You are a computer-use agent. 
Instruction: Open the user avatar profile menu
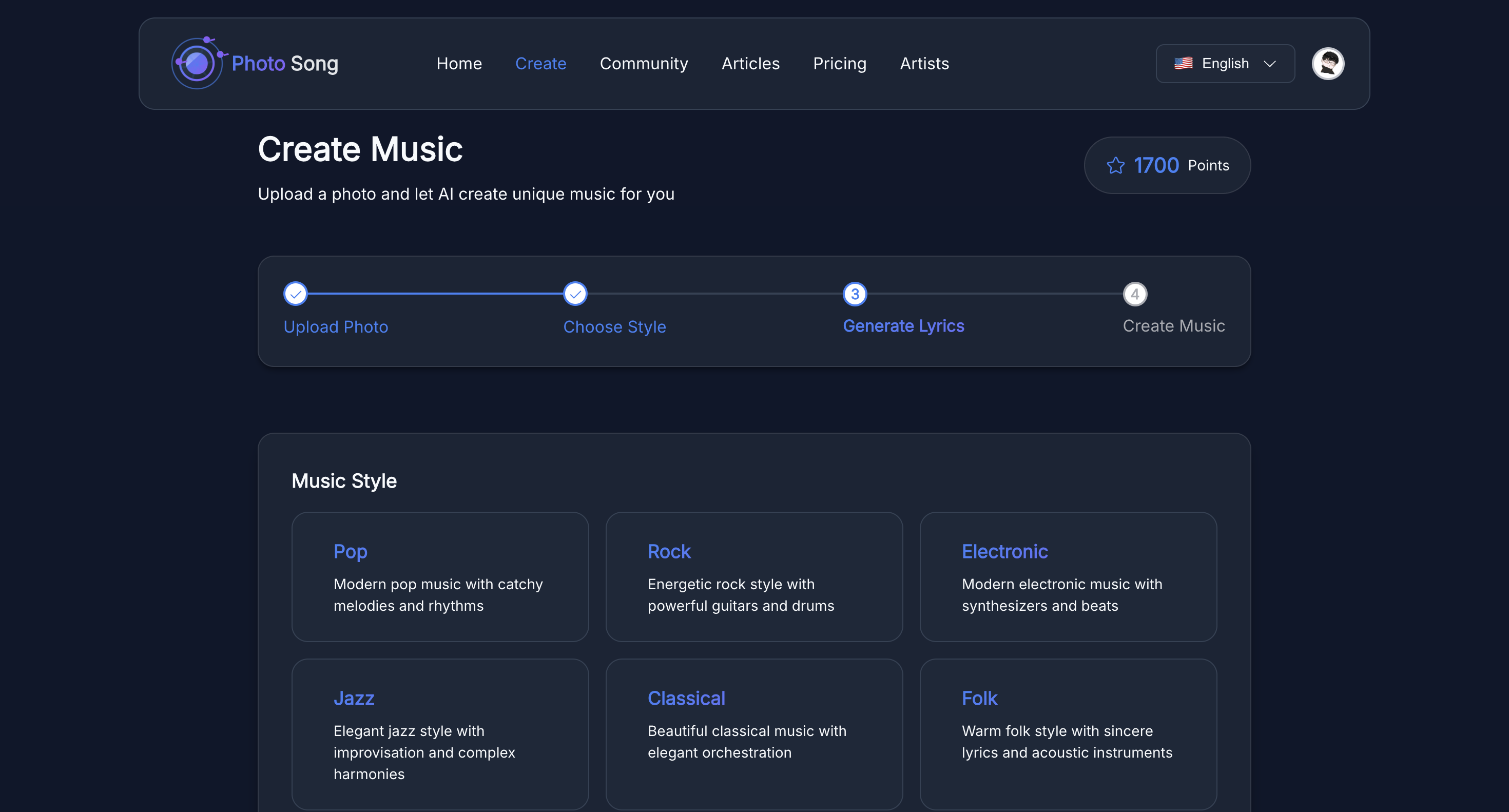pyautogui.click(x=1327, y=63)
